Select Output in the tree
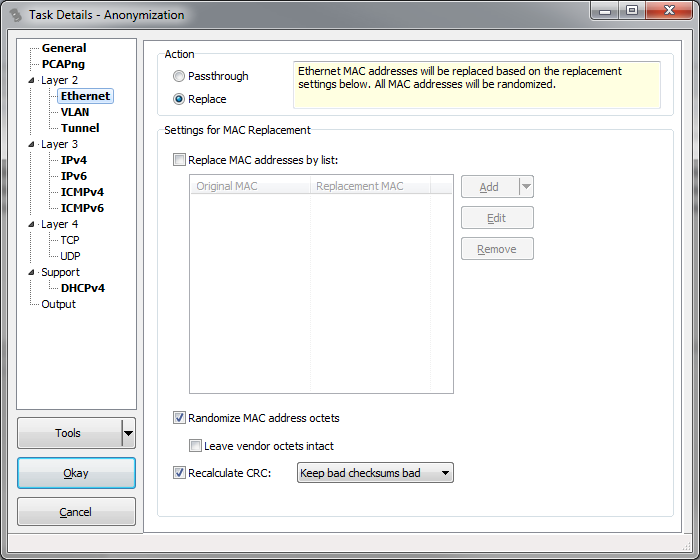 (x=58, y=304)
